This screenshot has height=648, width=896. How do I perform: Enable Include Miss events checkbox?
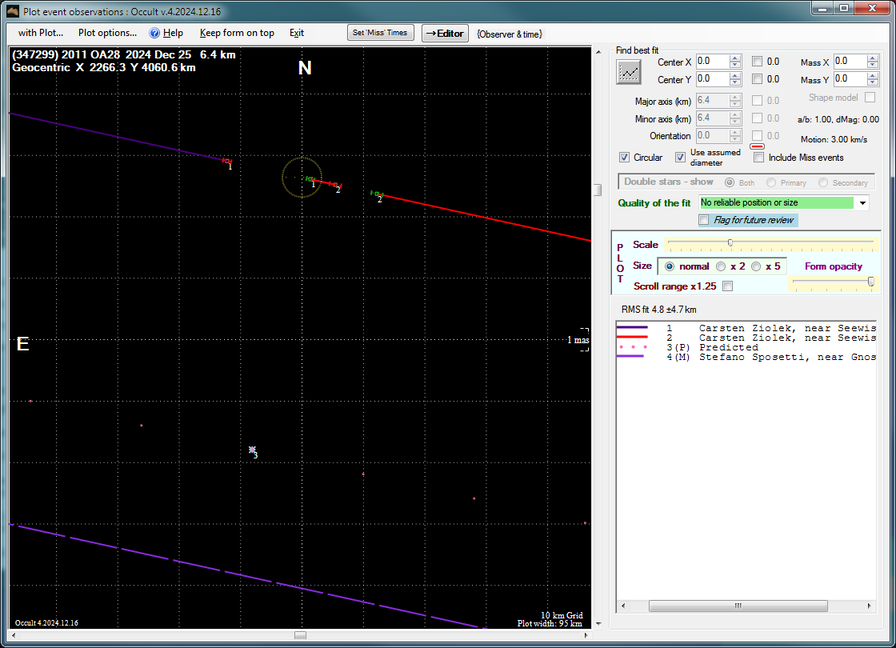coord(758,157)
